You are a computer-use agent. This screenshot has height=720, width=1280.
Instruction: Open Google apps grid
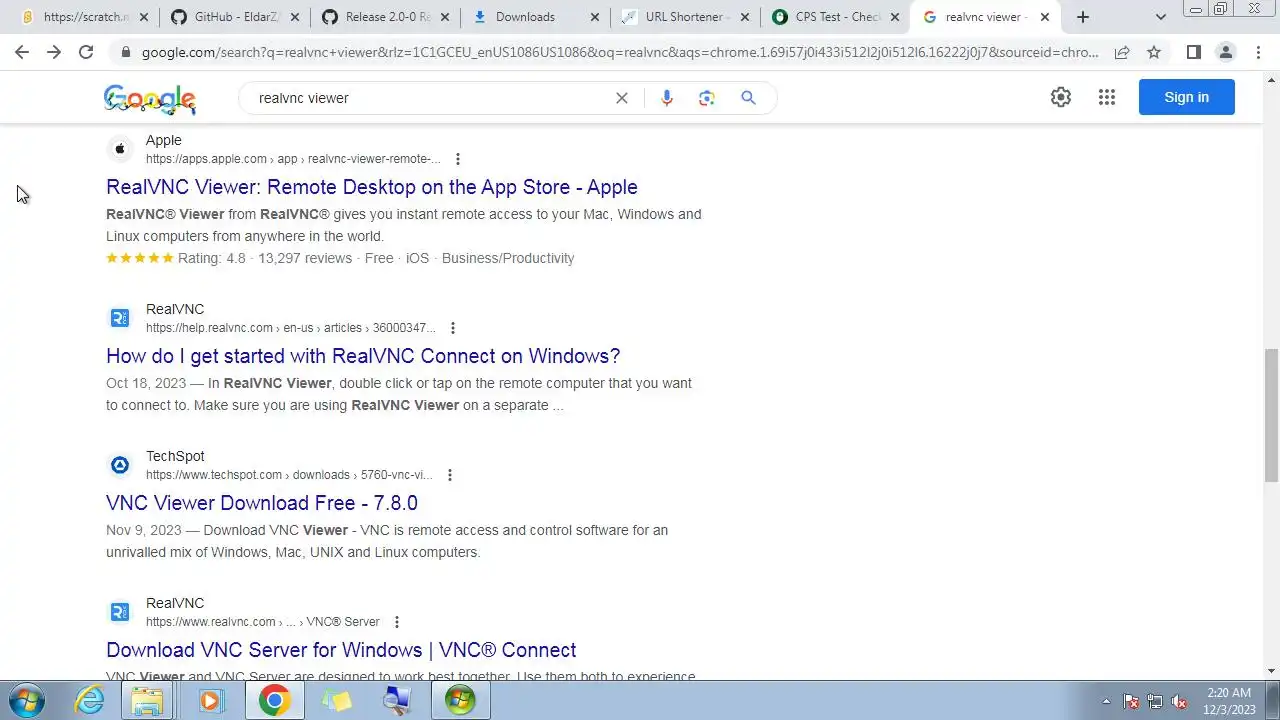click(x=1106, y=97)
